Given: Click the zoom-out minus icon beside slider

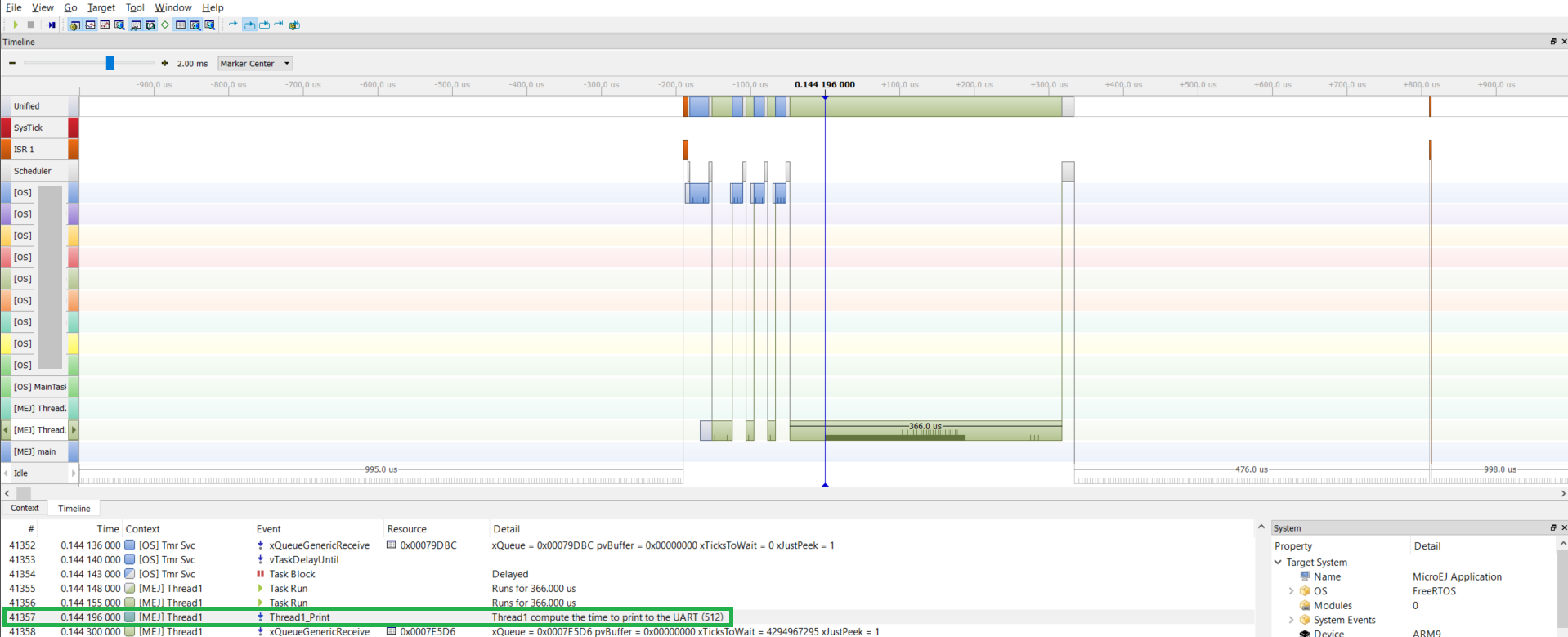Looking at the screenshot, I should tap(12, 63).
